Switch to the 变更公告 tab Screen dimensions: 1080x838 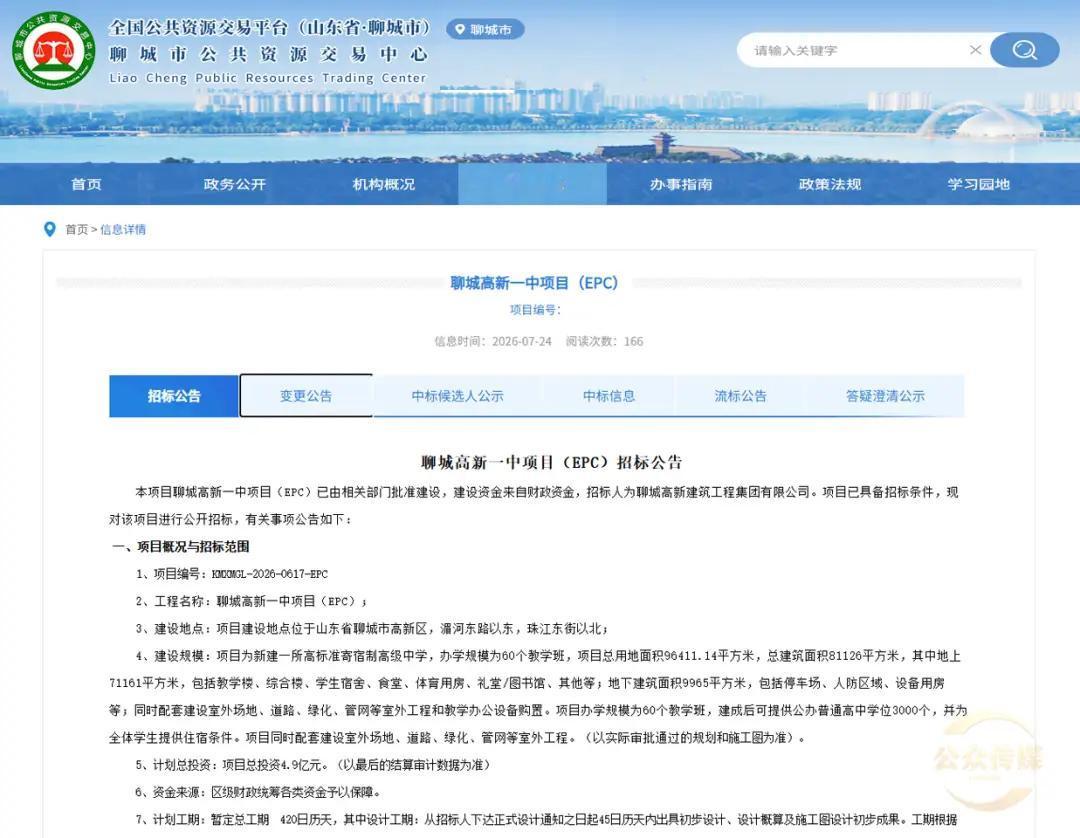point(306,396)
